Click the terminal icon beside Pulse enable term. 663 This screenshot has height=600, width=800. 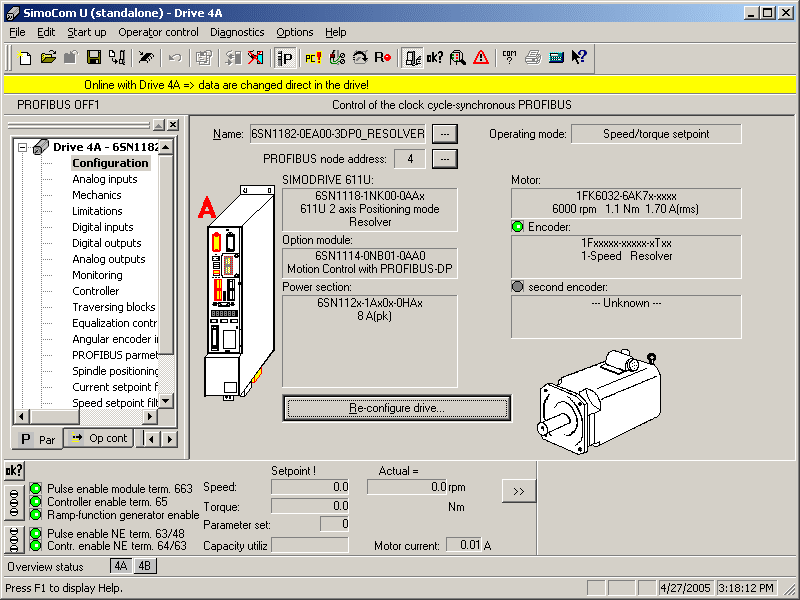tap(14, 503)
